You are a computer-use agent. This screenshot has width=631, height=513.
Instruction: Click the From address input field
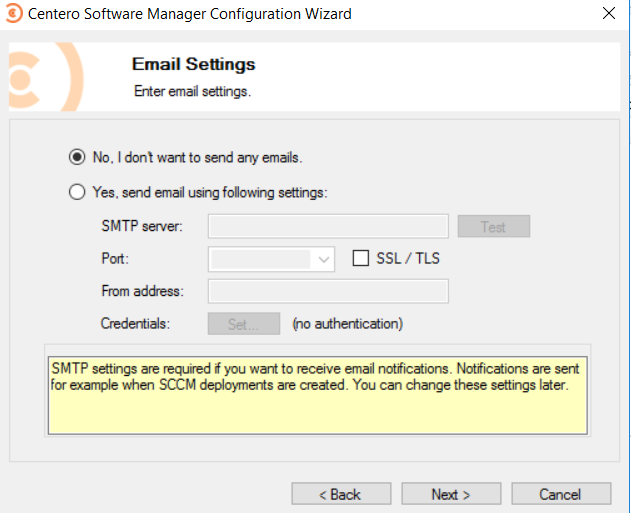[328, 291]
